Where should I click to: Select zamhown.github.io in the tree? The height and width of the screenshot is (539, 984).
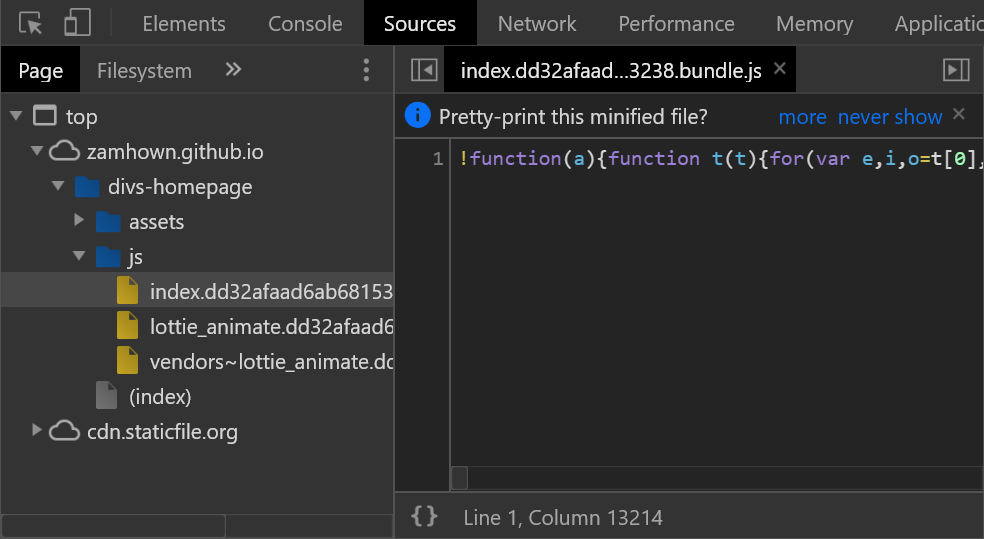(x=175, y=152)
